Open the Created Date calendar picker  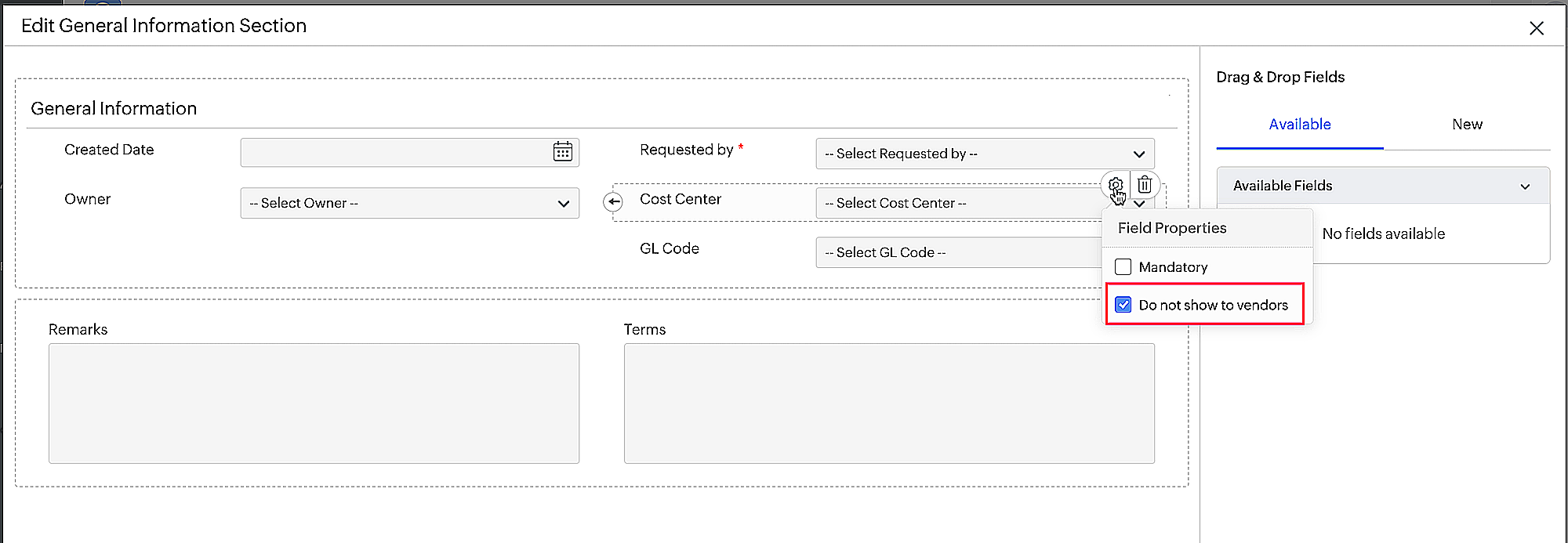[562, 152]
